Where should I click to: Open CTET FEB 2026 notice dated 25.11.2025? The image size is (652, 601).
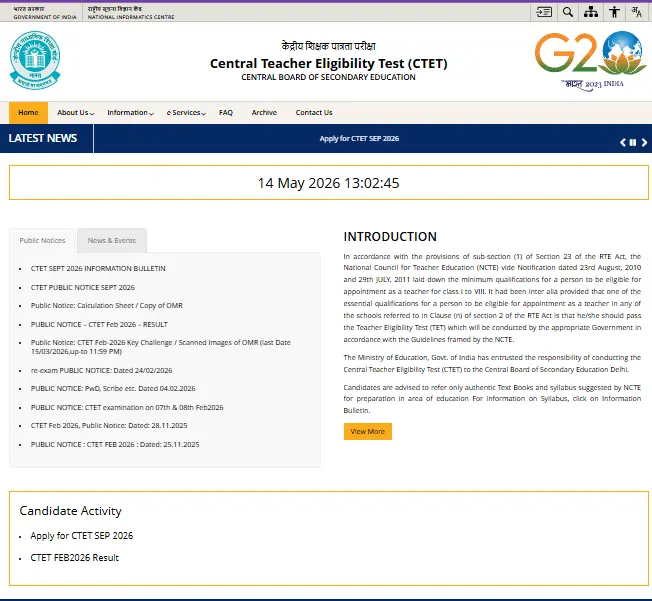115,445
